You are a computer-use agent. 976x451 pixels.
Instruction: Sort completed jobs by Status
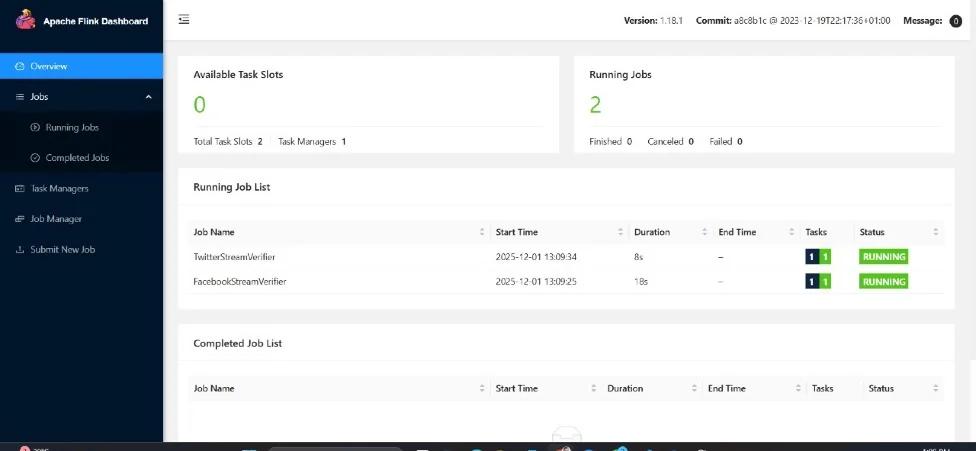936,388
